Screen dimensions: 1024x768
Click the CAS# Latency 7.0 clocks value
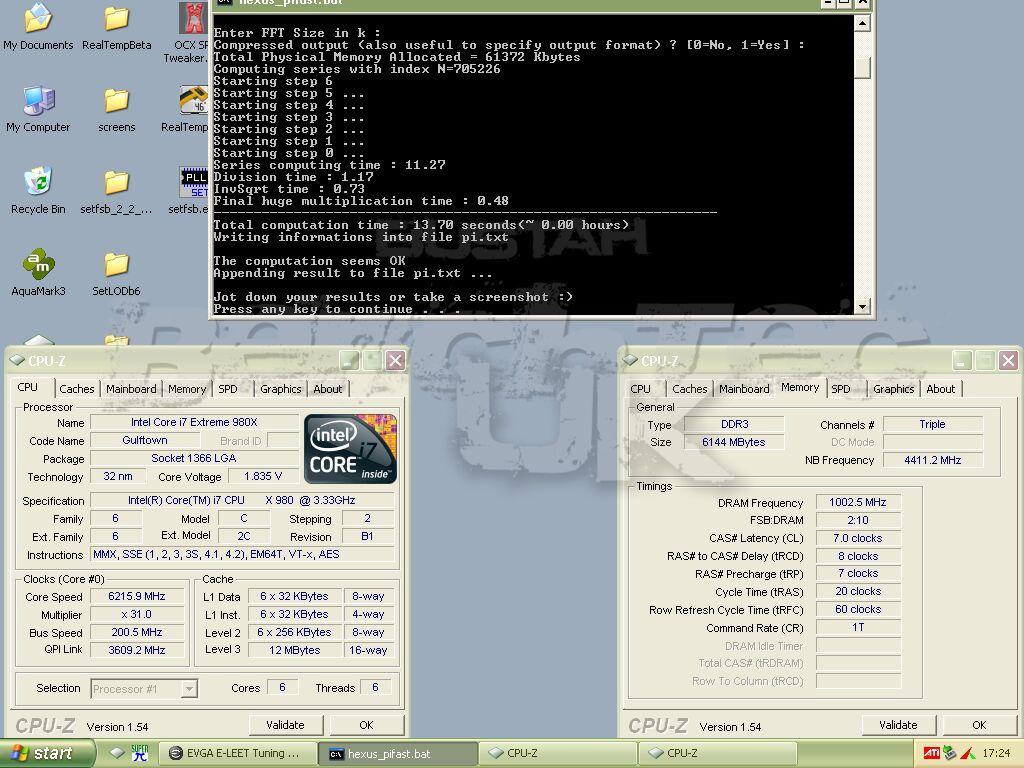[858, 538]
